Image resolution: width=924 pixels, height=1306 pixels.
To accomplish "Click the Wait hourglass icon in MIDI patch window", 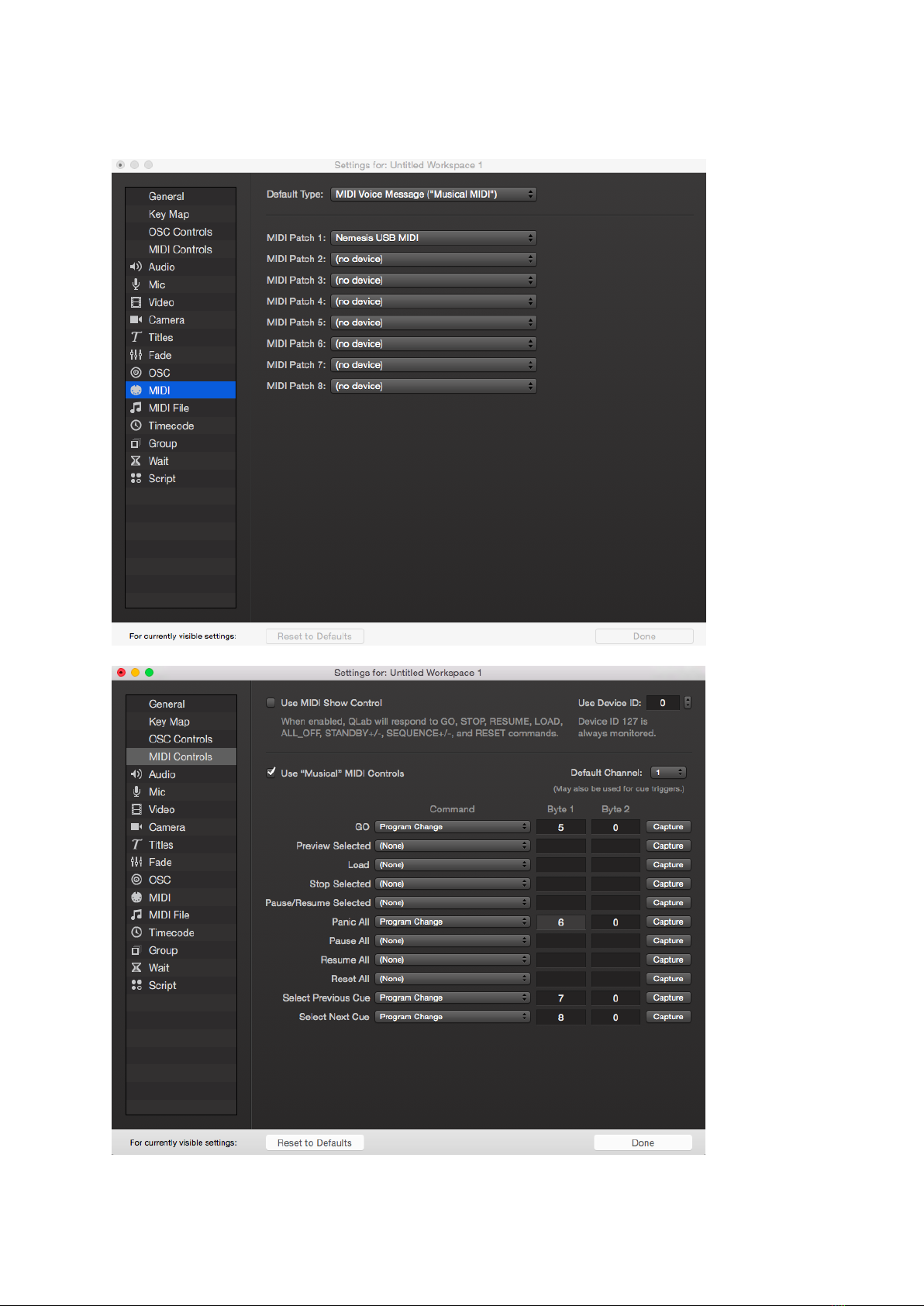I will pos(136,461).
